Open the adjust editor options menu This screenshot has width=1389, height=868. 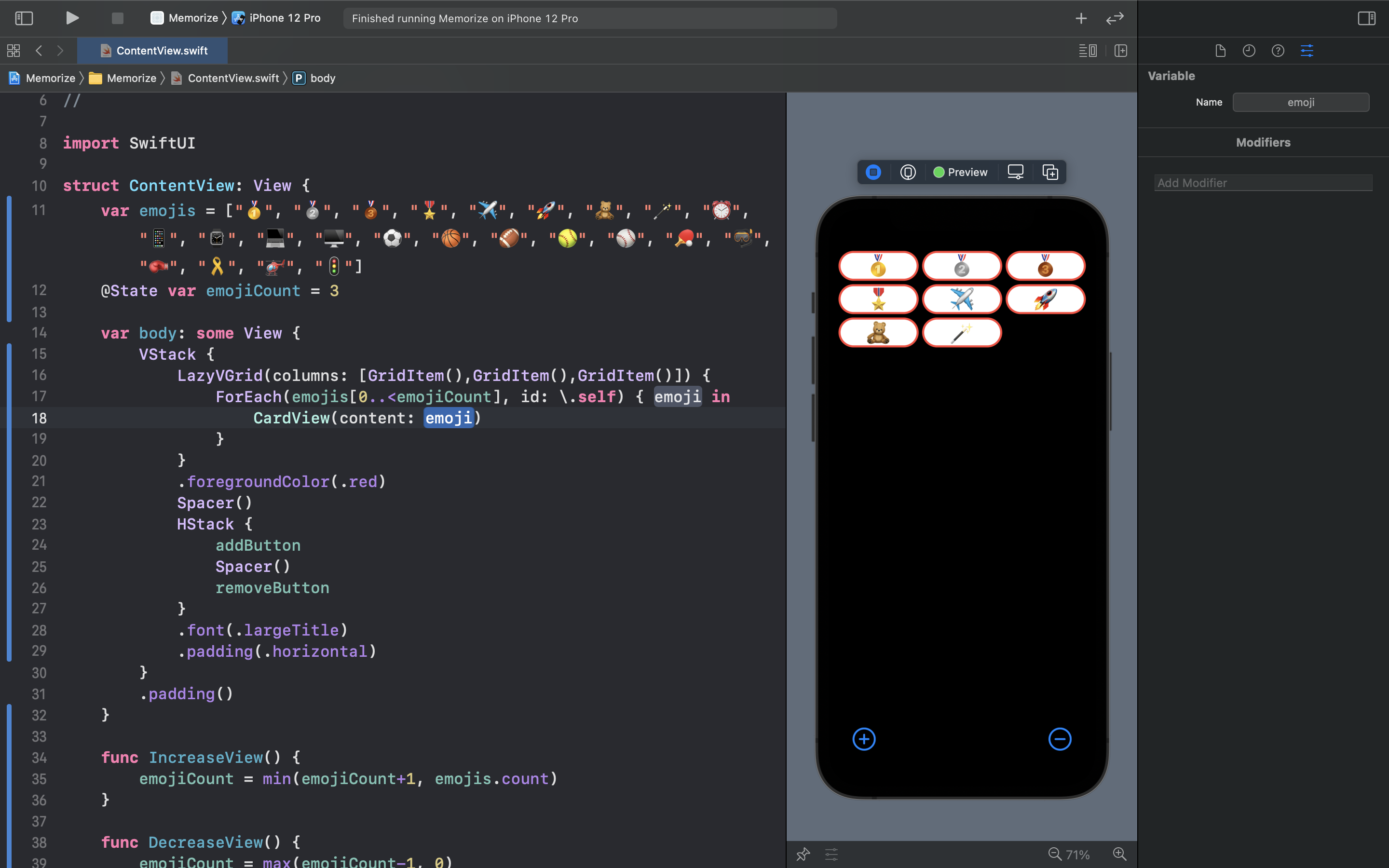pos(1087,51)
